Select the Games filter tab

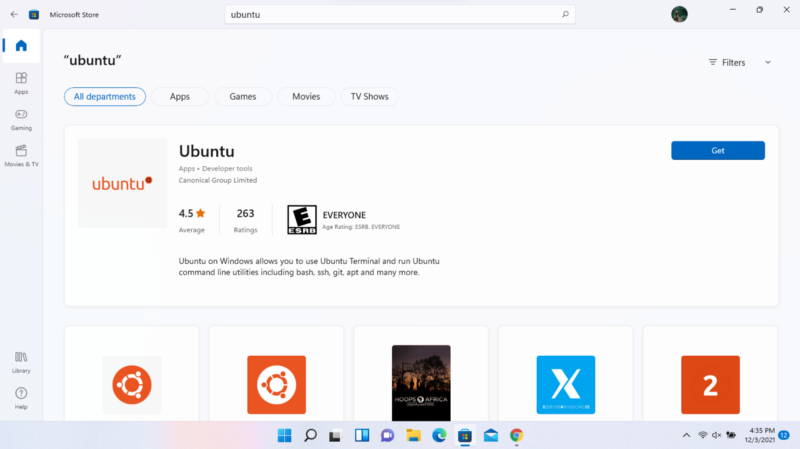[x=243, y=96]
